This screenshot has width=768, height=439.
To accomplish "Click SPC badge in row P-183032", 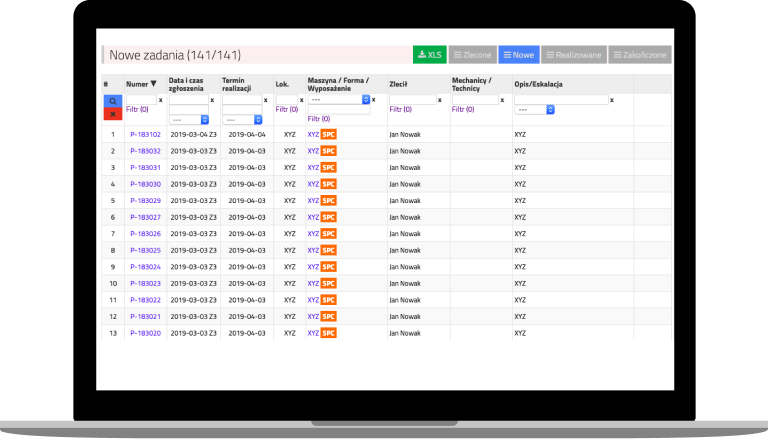I will click(x=329, y=151).
